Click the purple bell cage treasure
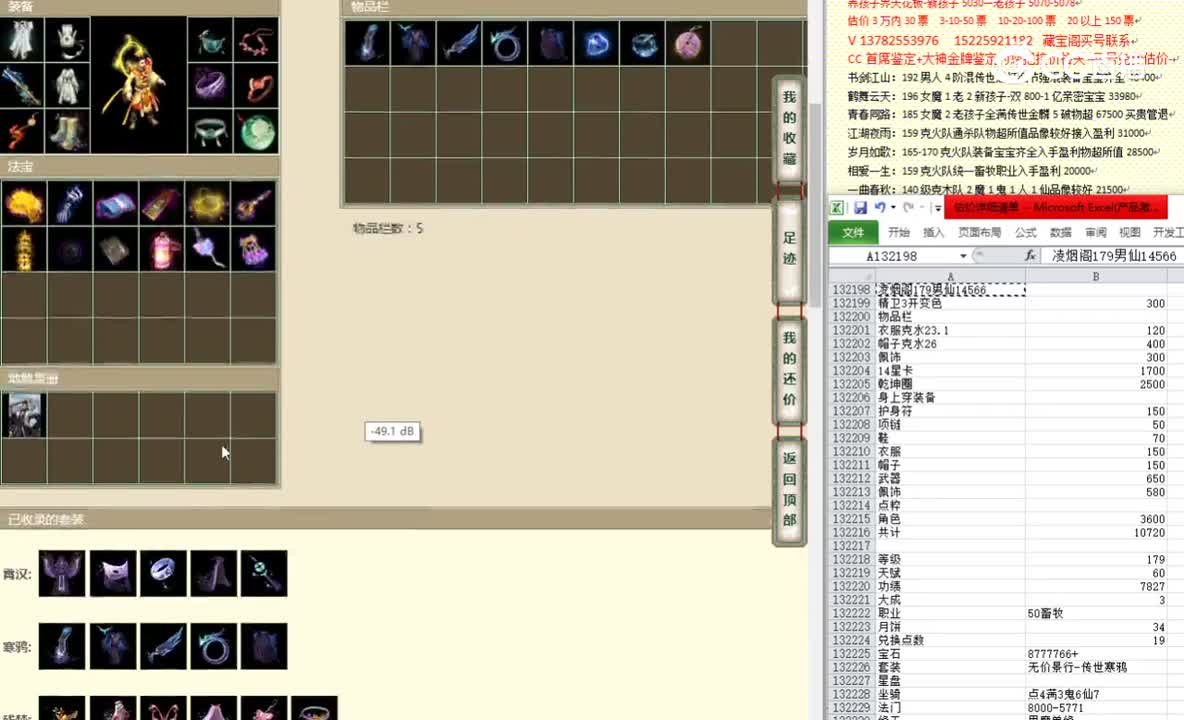Screen dimensions: 1184x720 coord(254,249)
